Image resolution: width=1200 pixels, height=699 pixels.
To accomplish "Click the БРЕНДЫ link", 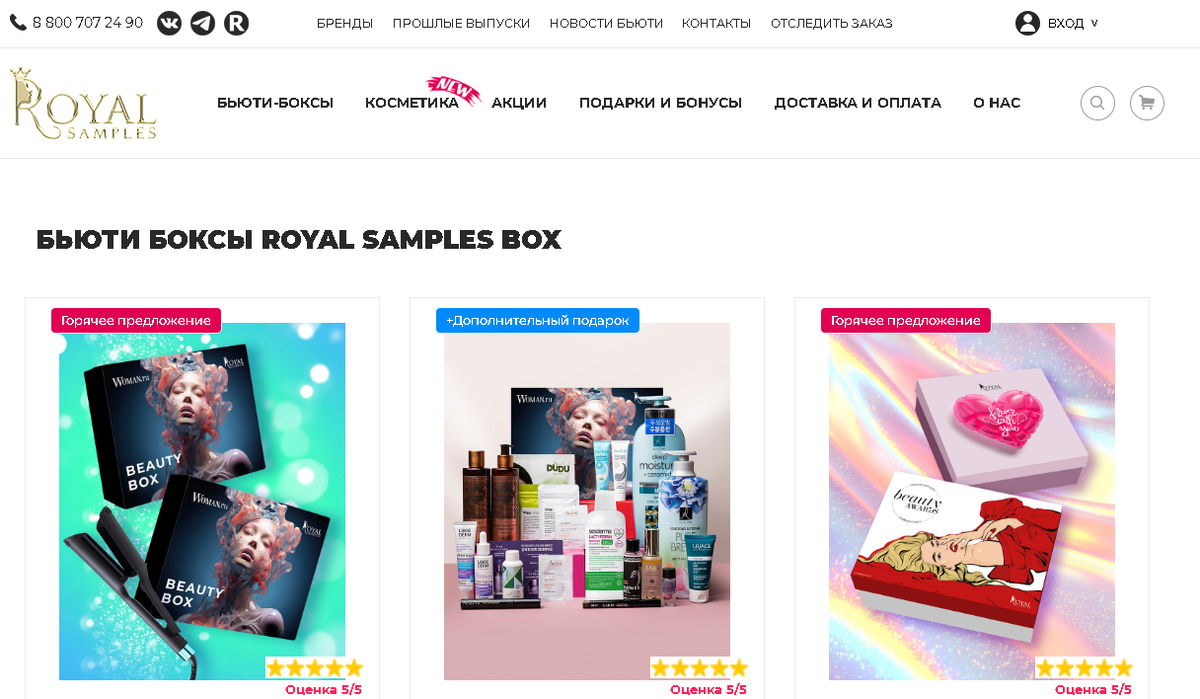I will 345,23.
